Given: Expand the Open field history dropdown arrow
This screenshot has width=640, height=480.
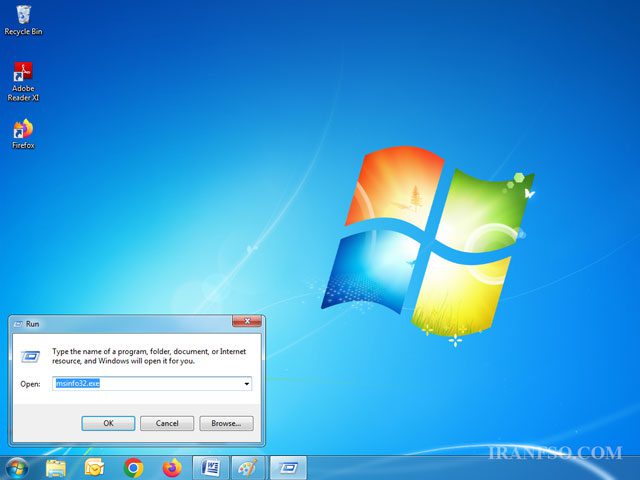Looking at the screenshot, I should click(247, 384).
